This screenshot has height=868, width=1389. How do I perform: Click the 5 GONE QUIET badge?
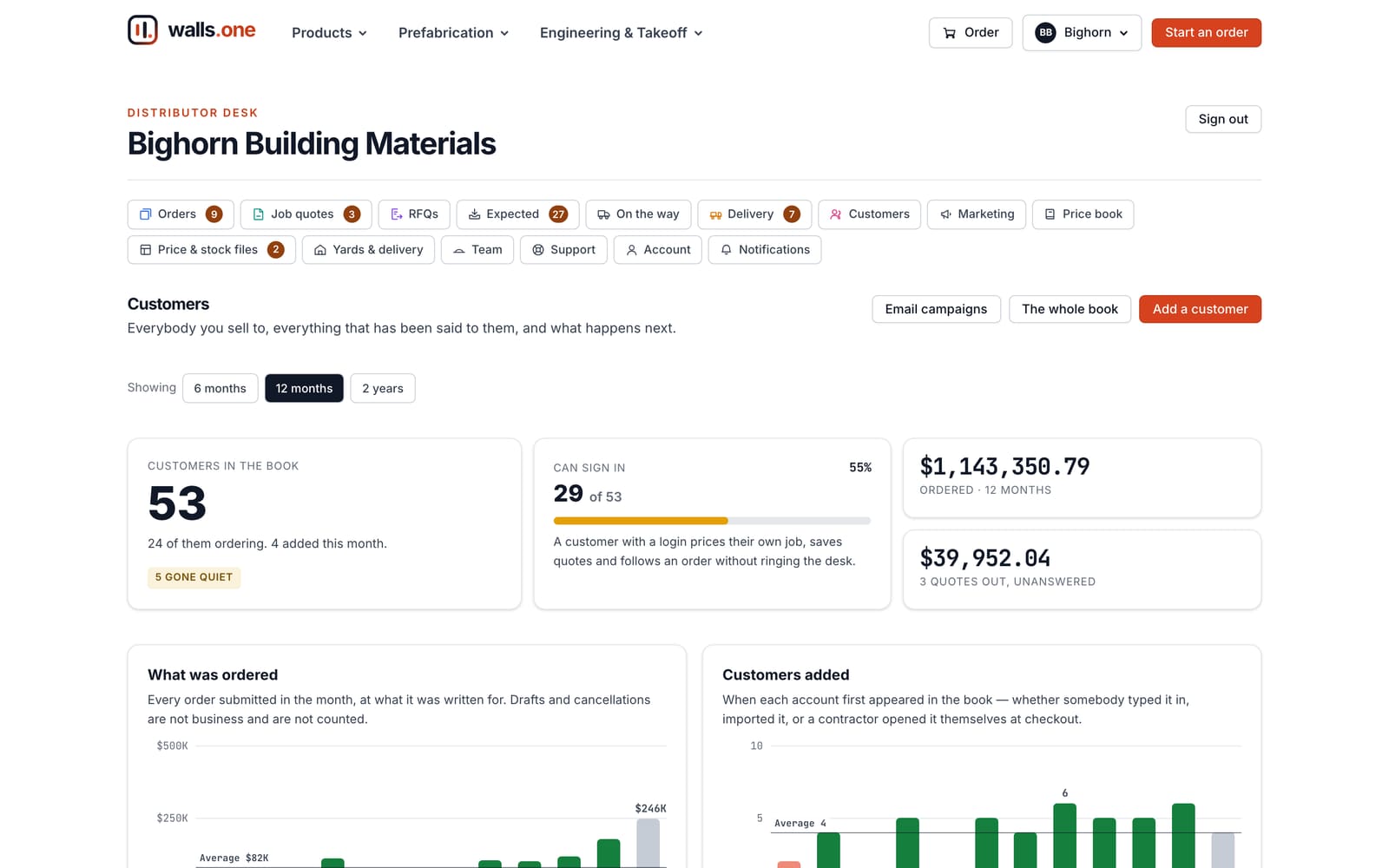194,577
